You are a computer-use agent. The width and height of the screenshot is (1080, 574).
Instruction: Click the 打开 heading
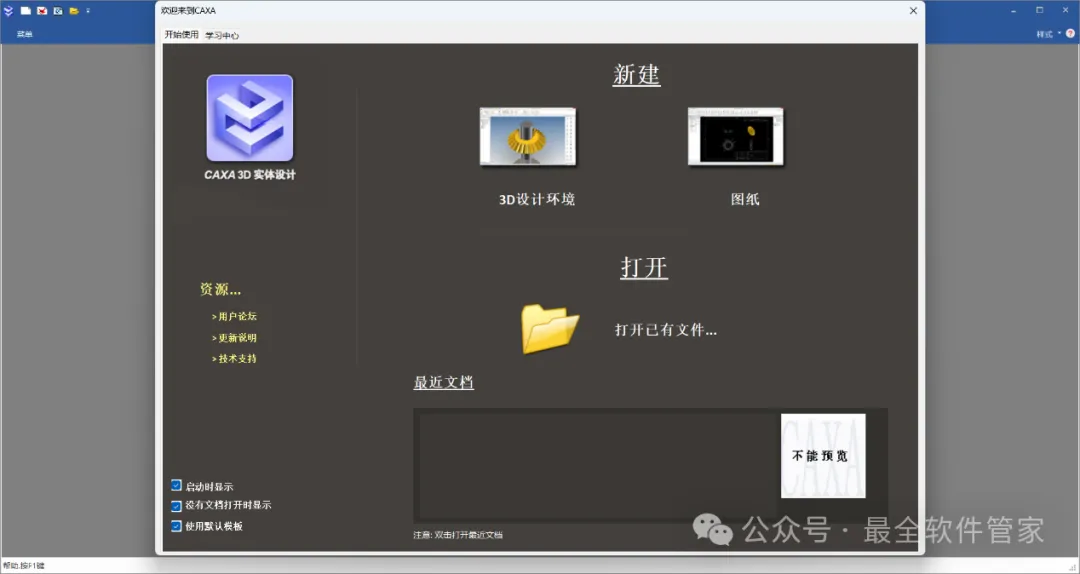(x=644, y=267)
